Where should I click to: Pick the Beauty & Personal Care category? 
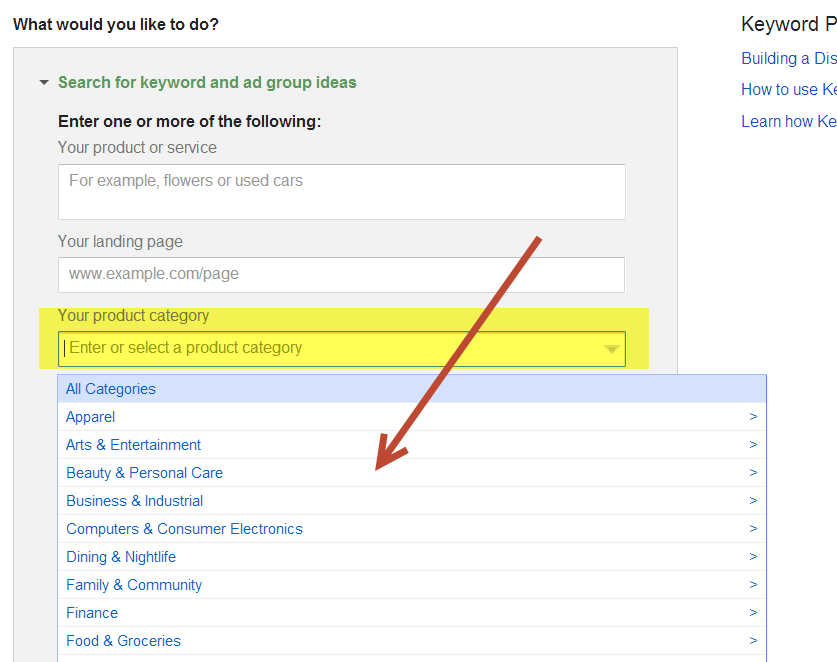pyautogui.click(x=144, y=473)
